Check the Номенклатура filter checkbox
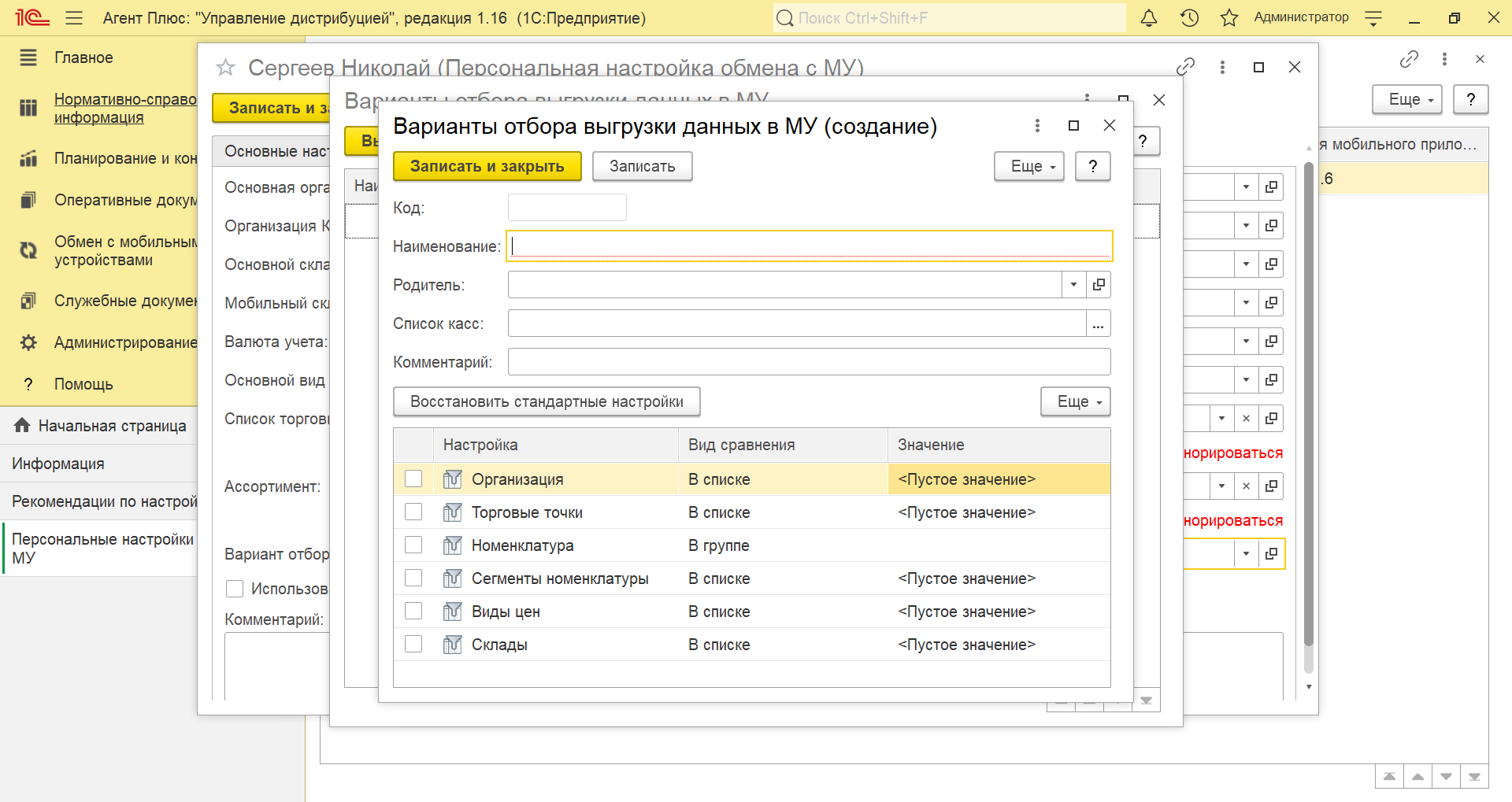This screenshot has width=1512, height=802. (413, 545)
